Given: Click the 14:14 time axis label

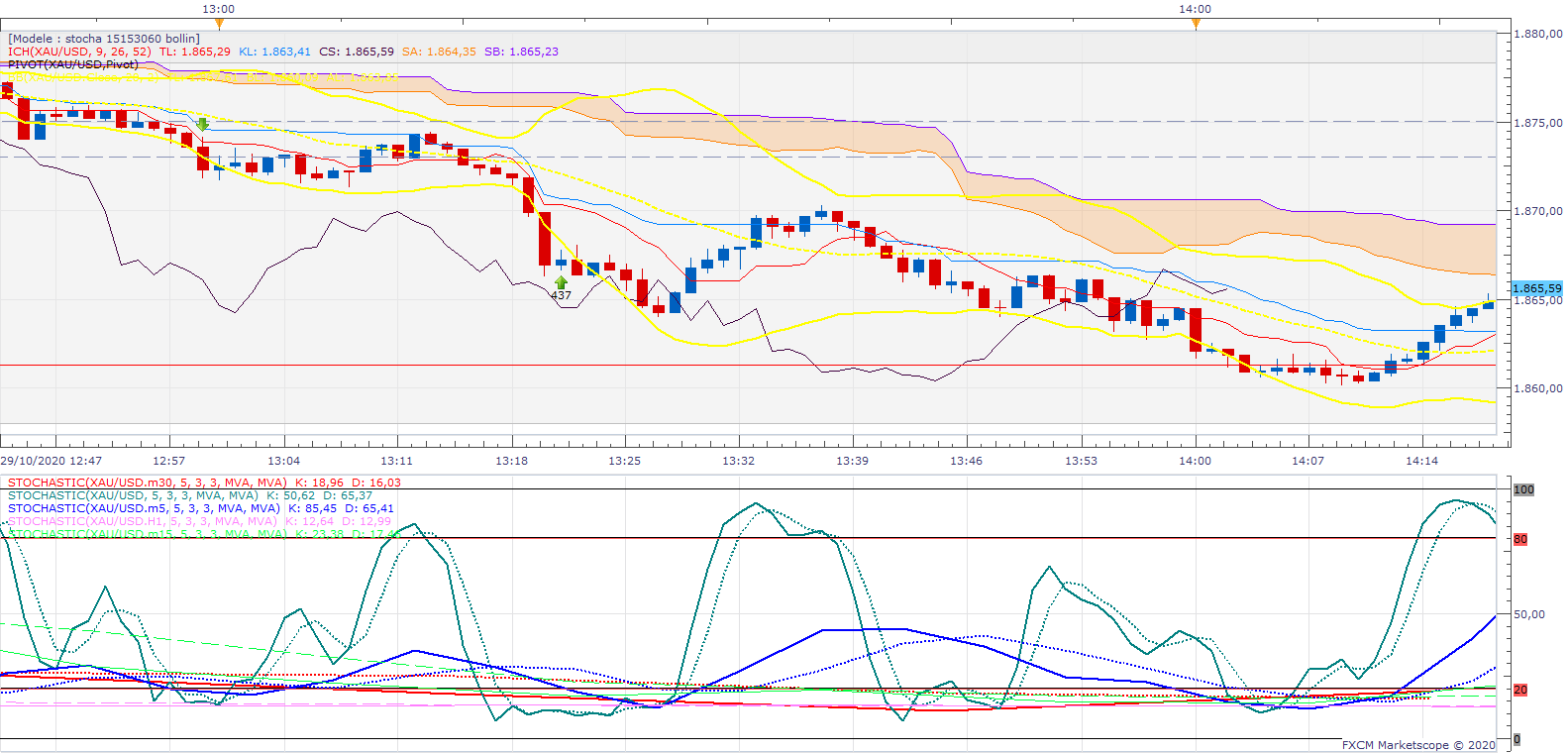Looking at the screenshot, I should click(x=1422, y=461).
